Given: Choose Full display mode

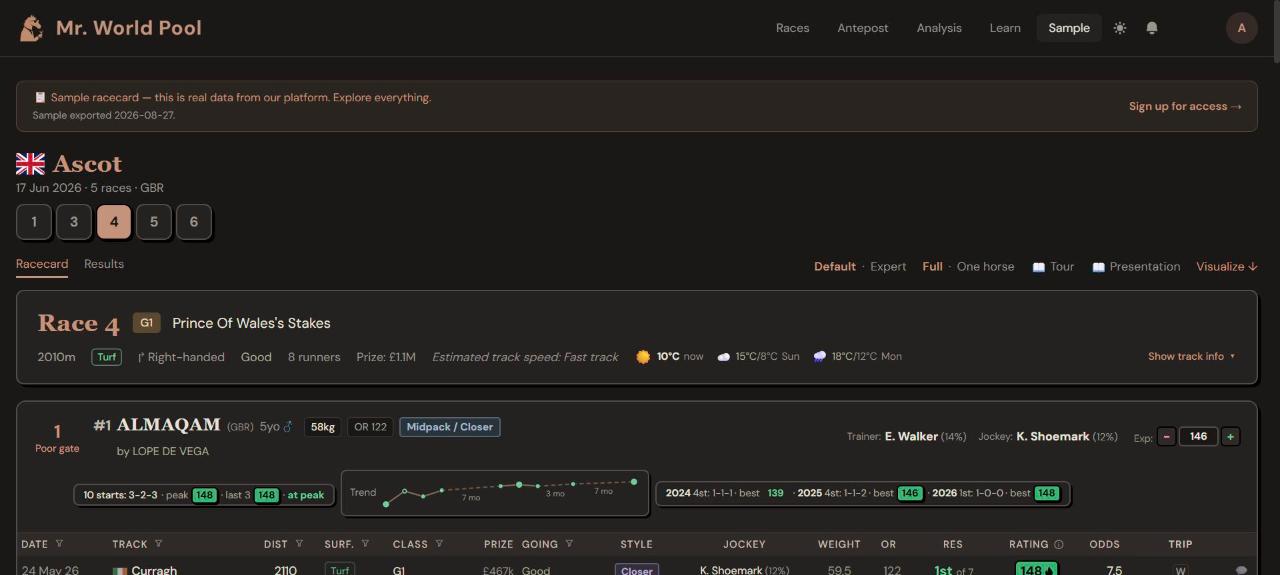Looking at the screenshot, I should coord(933,267).
